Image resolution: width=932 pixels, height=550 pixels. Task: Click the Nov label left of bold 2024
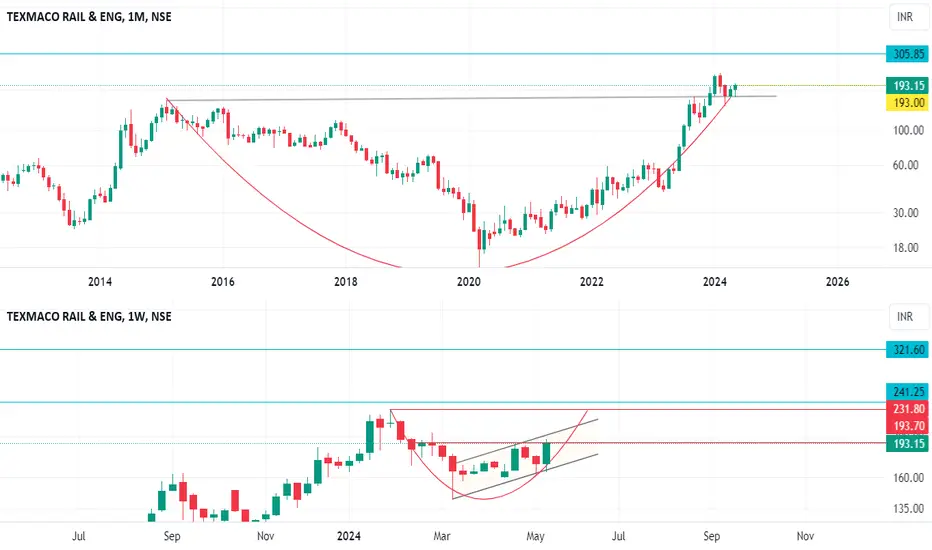tap(265, 536)
